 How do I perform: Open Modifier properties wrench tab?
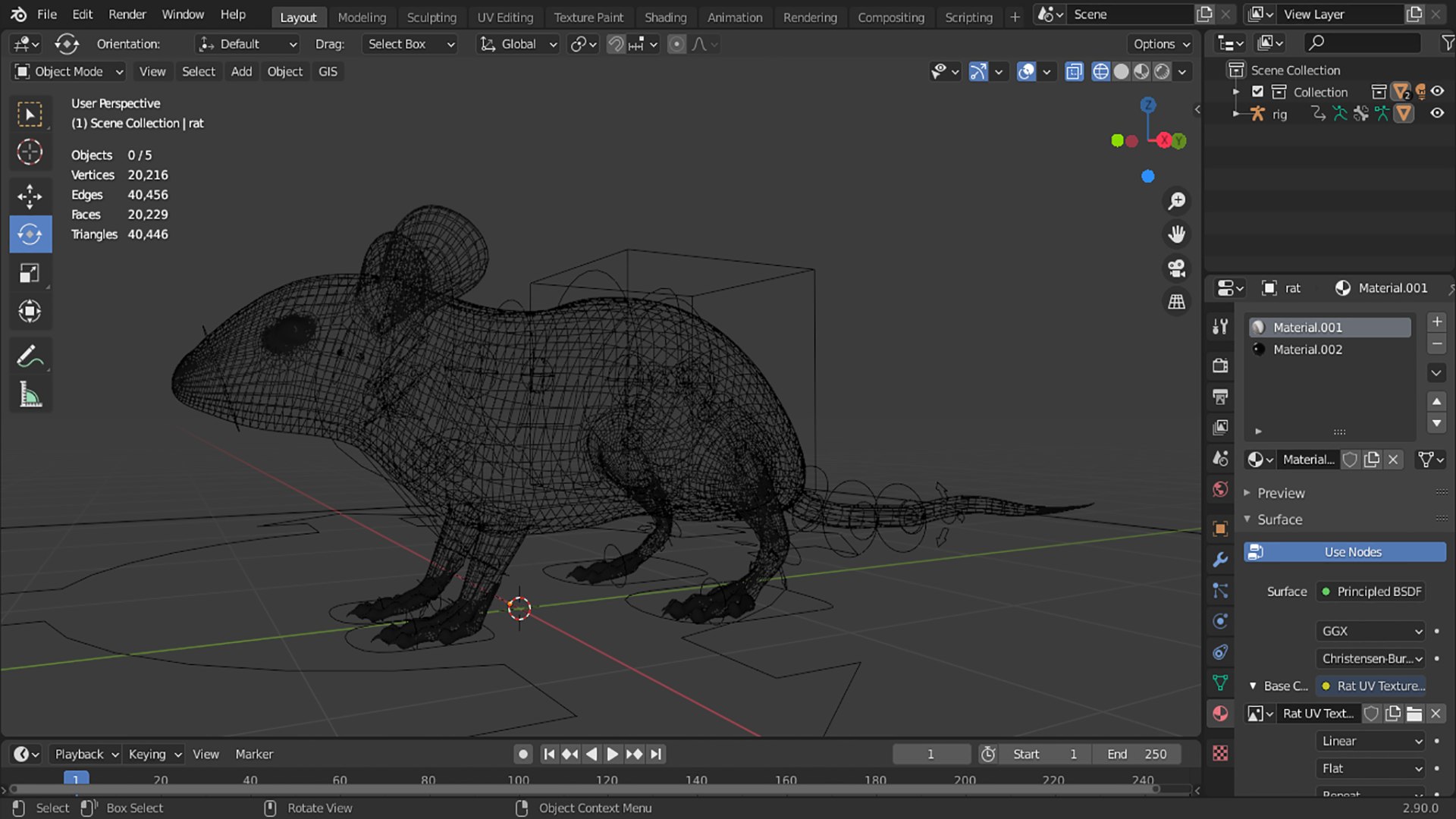click(1220, 560)
